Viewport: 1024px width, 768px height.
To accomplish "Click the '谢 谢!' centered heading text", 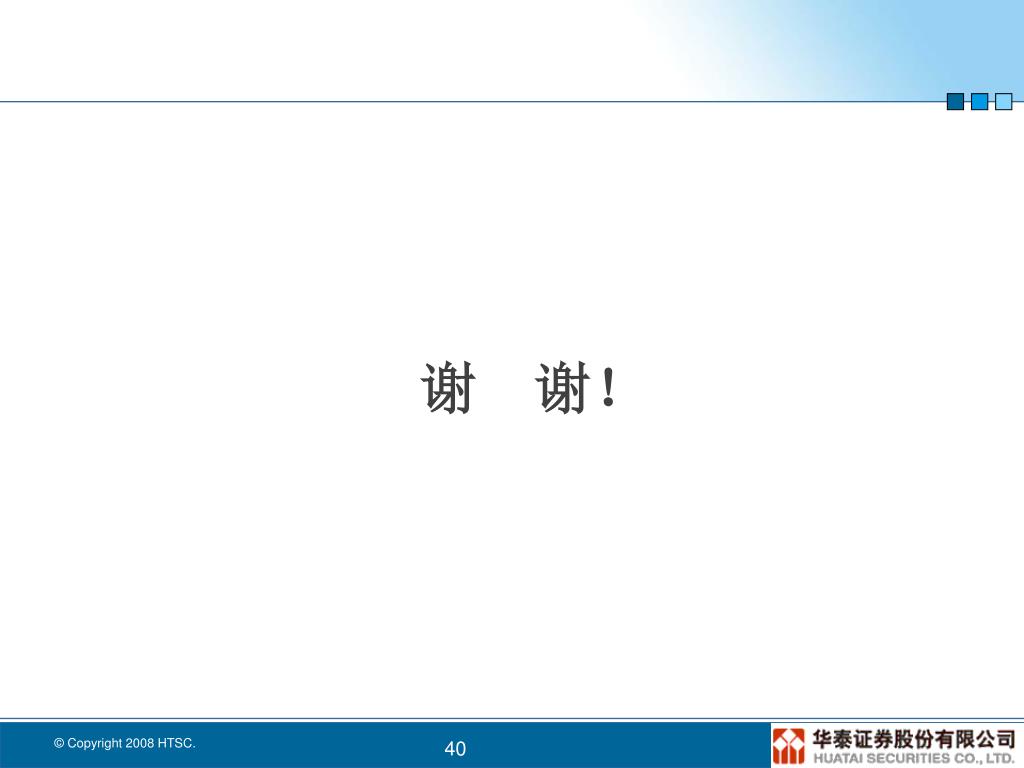I will (519, 388).
